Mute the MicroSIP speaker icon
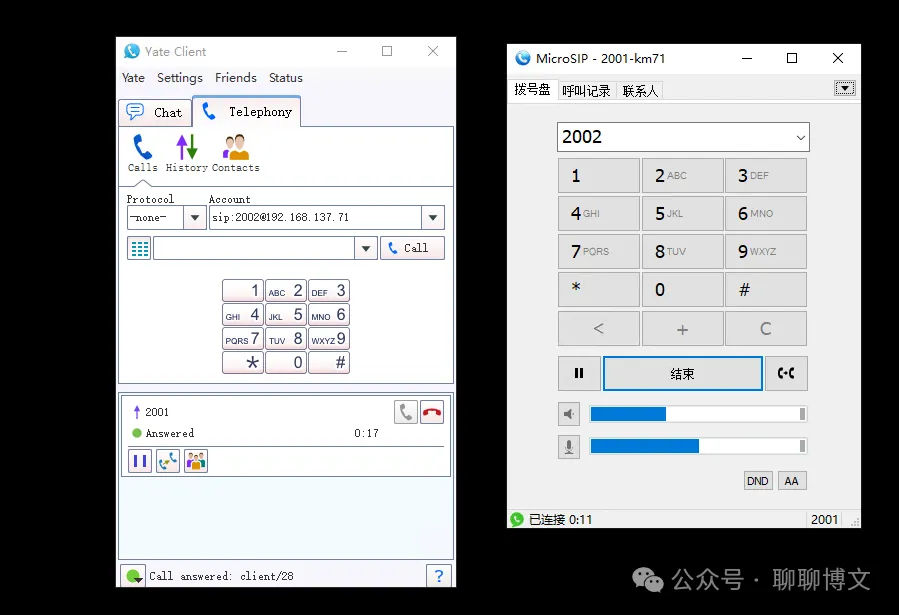899x615 pixels. tap(569, 414)
